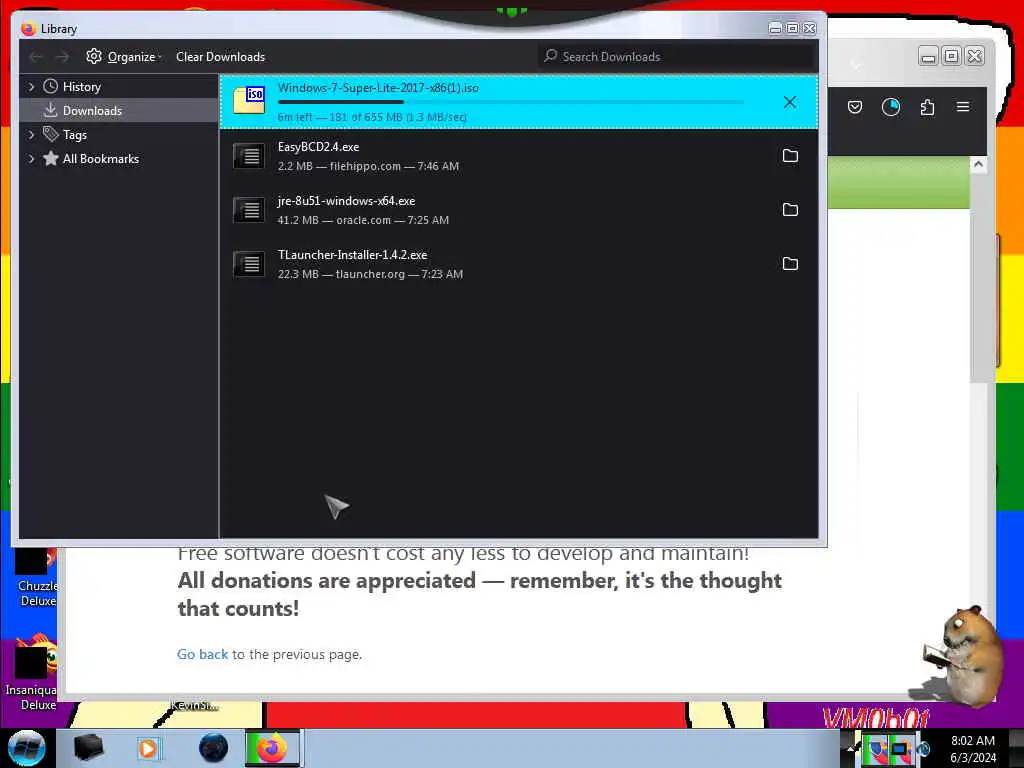This screenshot has height=768, width=1024.
Task: Open the black box taskbar application
Action: click(x=88, y=748)
